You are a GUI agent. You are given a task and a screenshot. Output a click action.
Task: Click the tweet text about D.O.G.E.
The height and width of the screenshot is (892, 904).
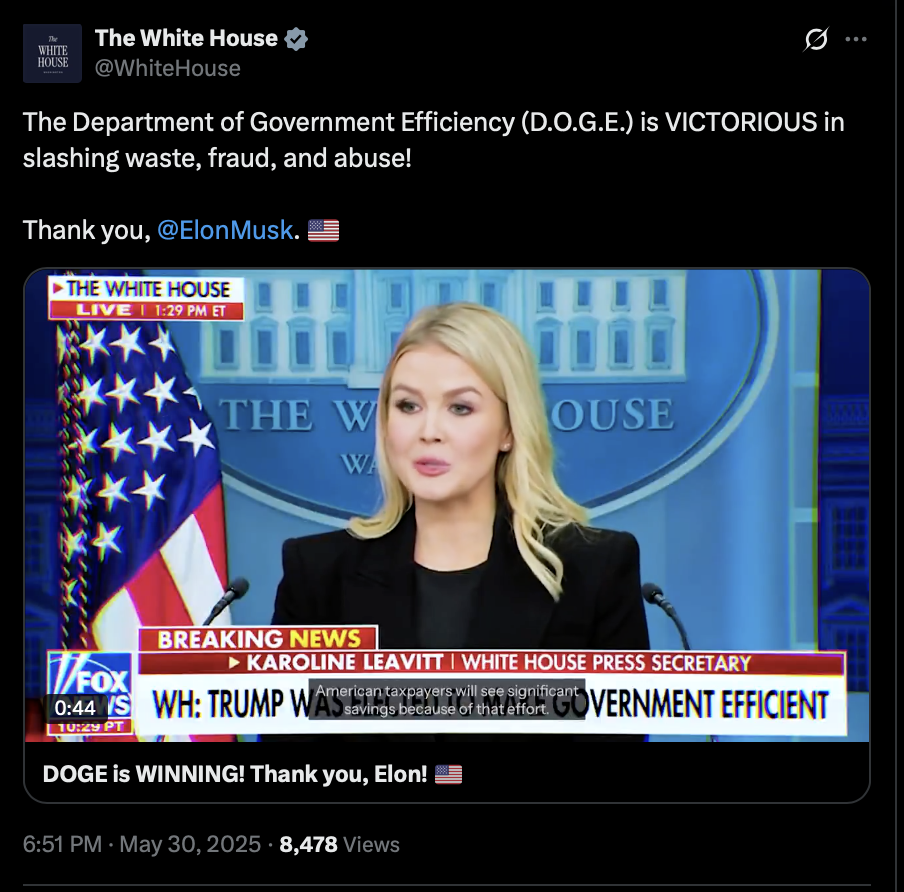434,140
